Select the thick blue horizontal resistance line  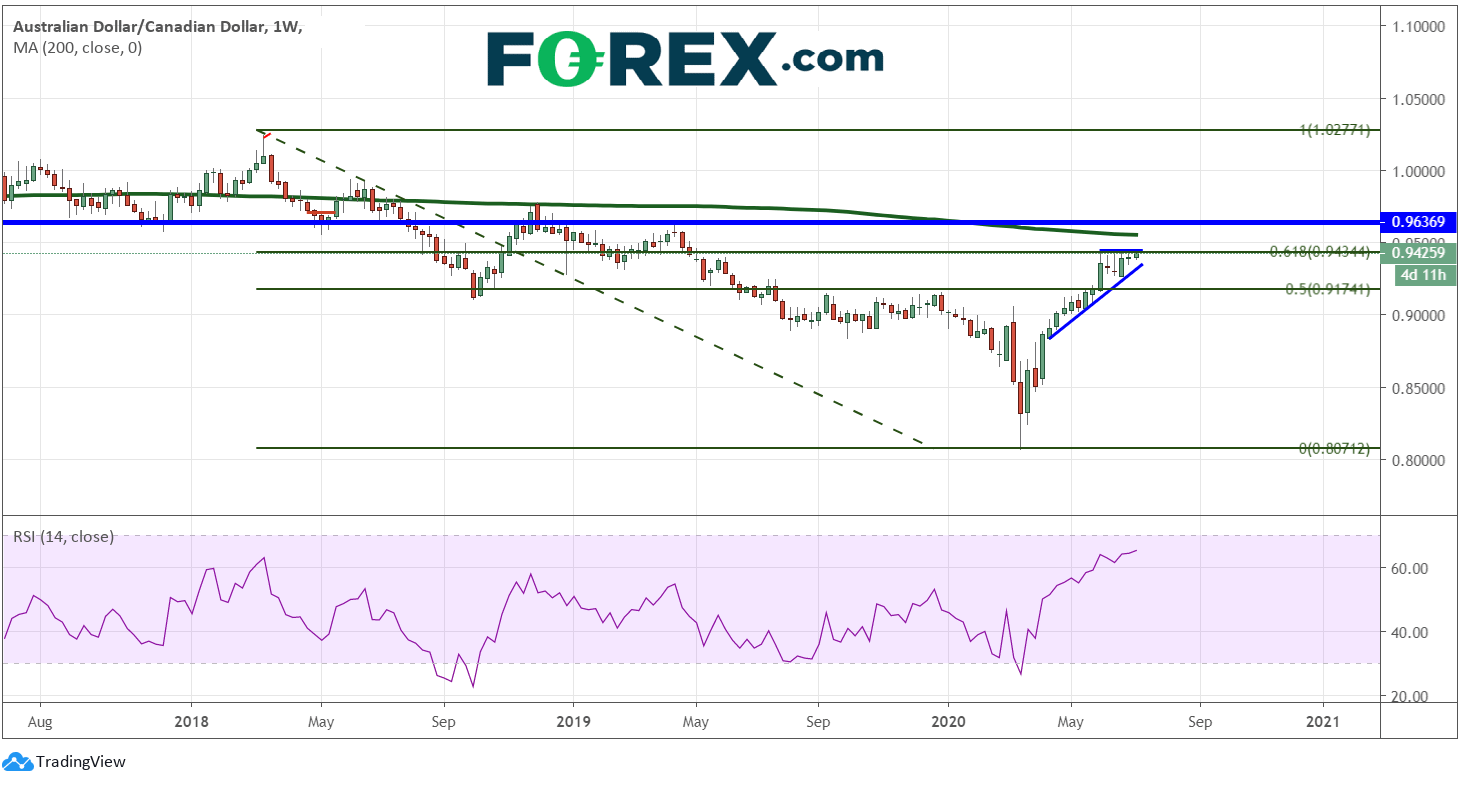click(690, 222)
